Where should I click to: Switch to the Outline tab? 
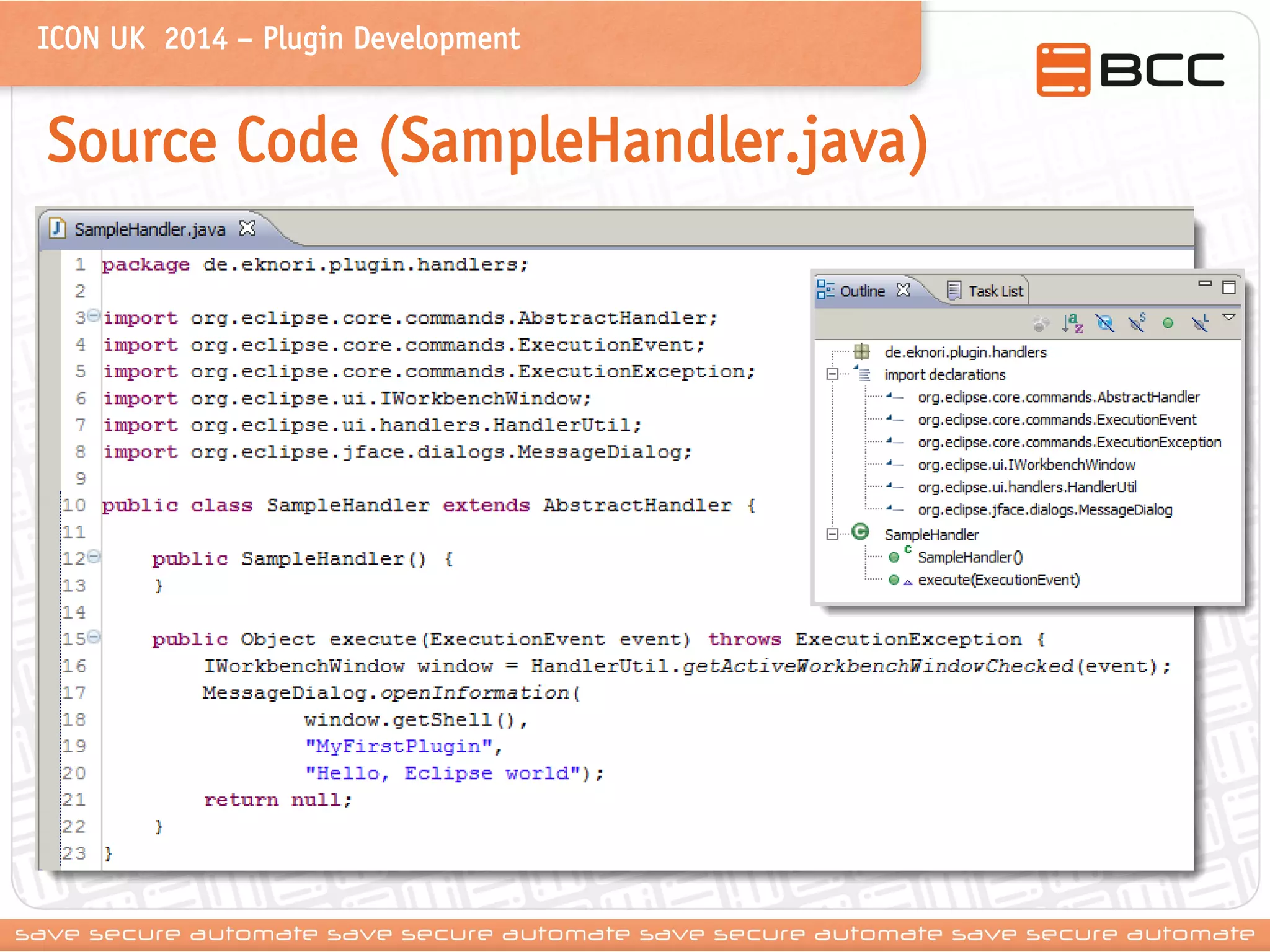point(862,291)
